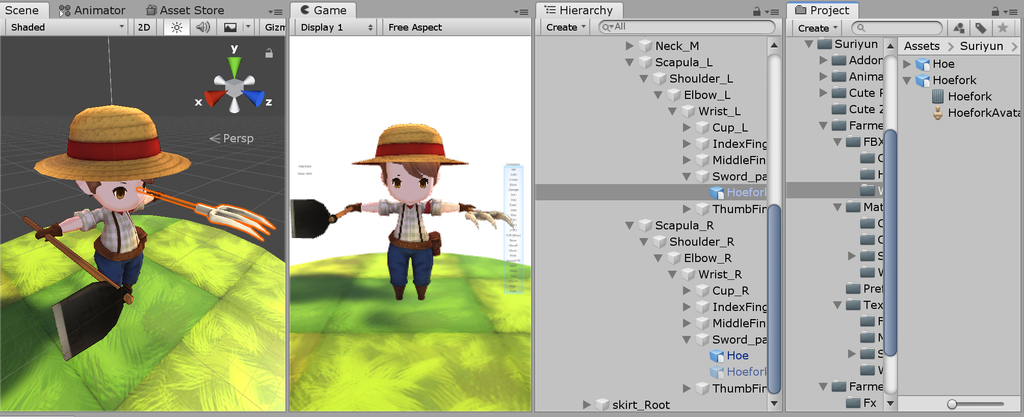Select the Game tab
The height and width of the screenshot is (417, 1024).
323,10
